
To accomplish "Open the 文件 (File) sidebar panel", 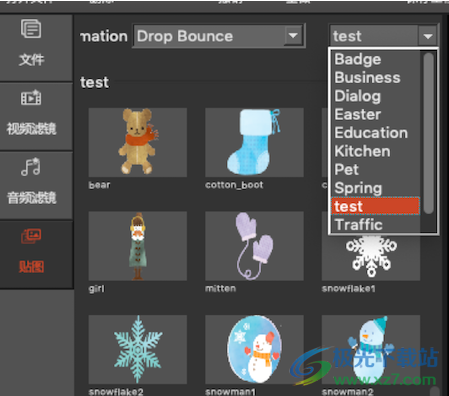I will pyautogui.click(x=36, y=47).
